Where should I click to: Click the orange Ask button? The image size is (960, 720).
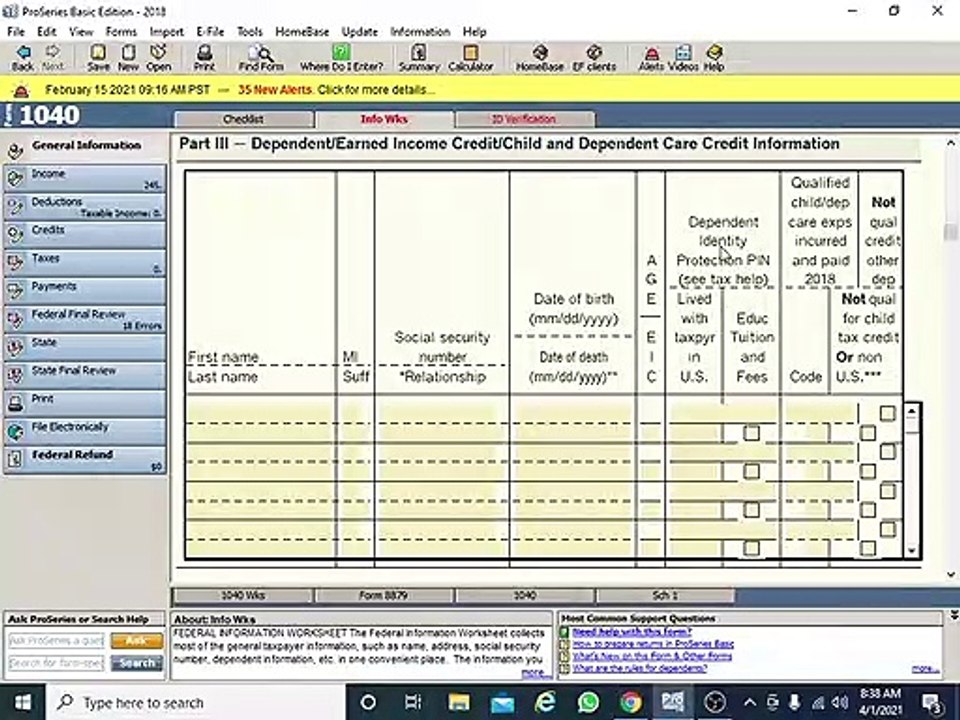(x=137, y=640)
